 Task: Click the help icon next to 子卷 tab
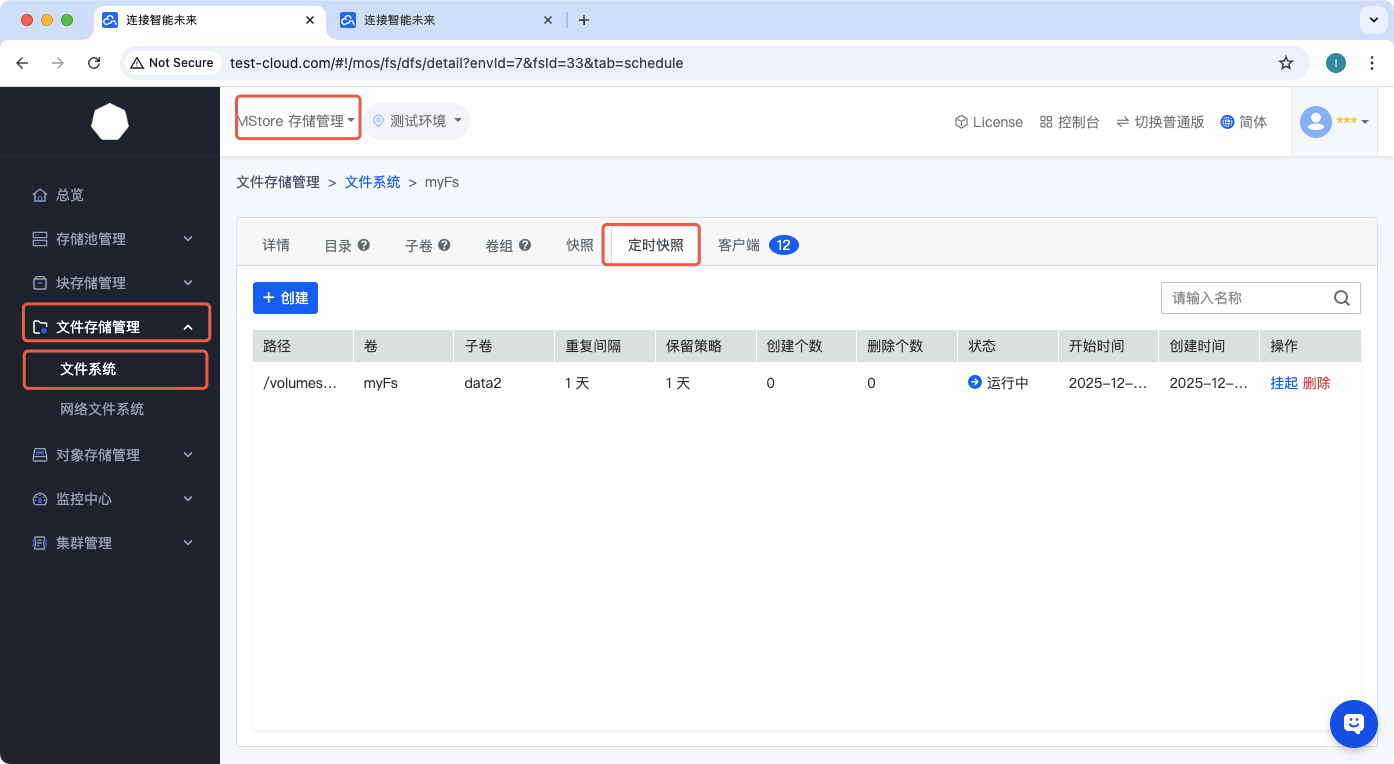tap(444, 245)
